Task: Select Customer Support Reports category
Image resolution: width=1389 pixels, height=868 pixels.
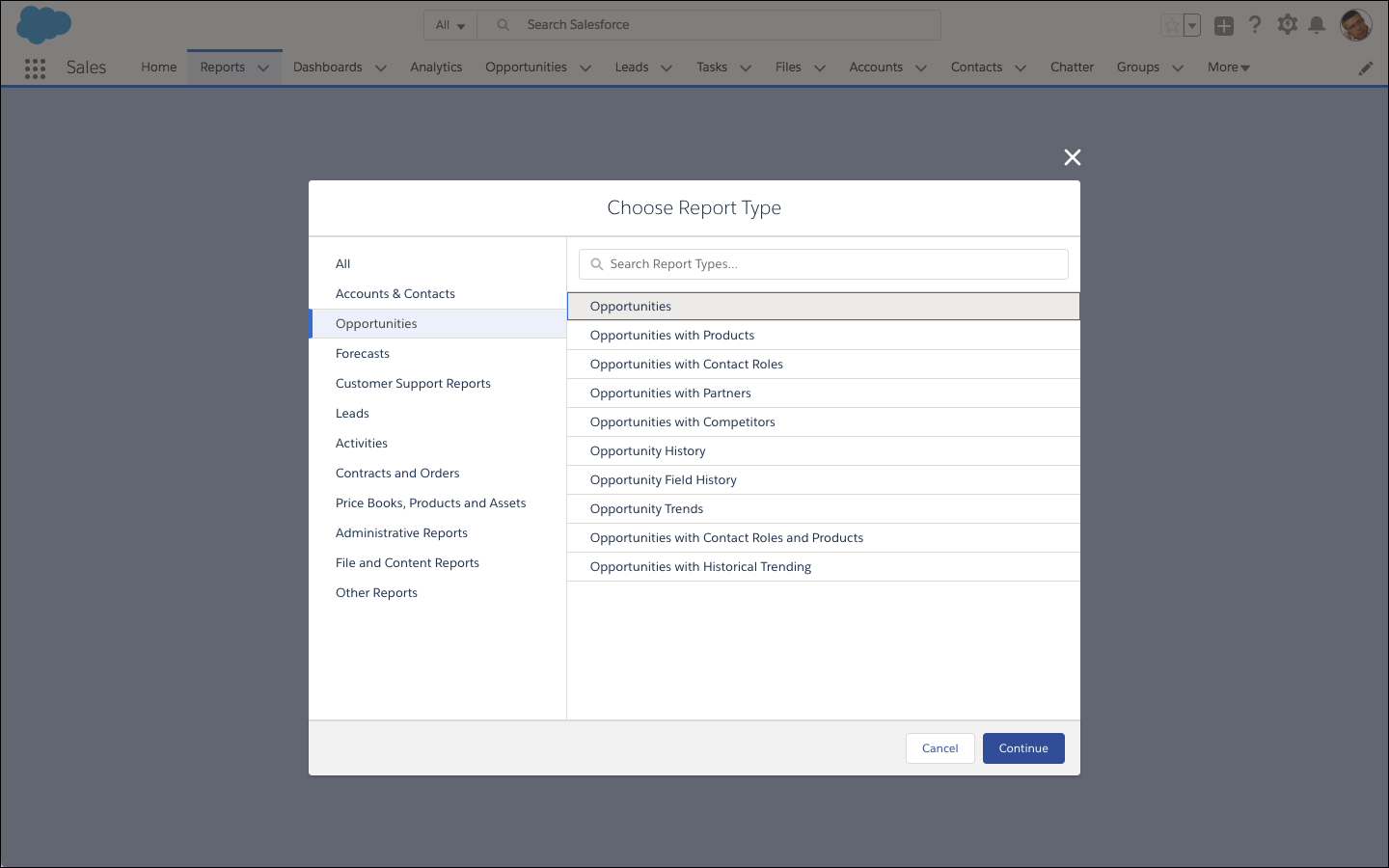Action: coord(437,384)
